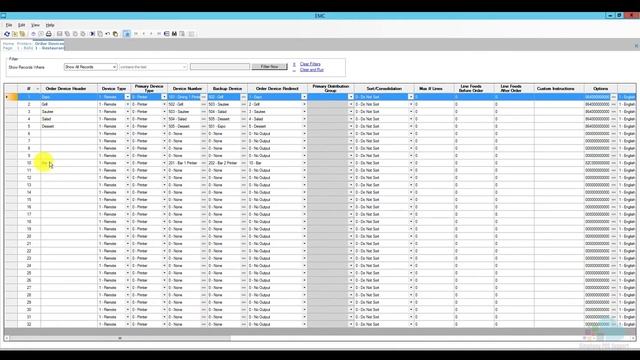Click the 'Salad' order device header cell
640x360 pixels.
point(69,119)
